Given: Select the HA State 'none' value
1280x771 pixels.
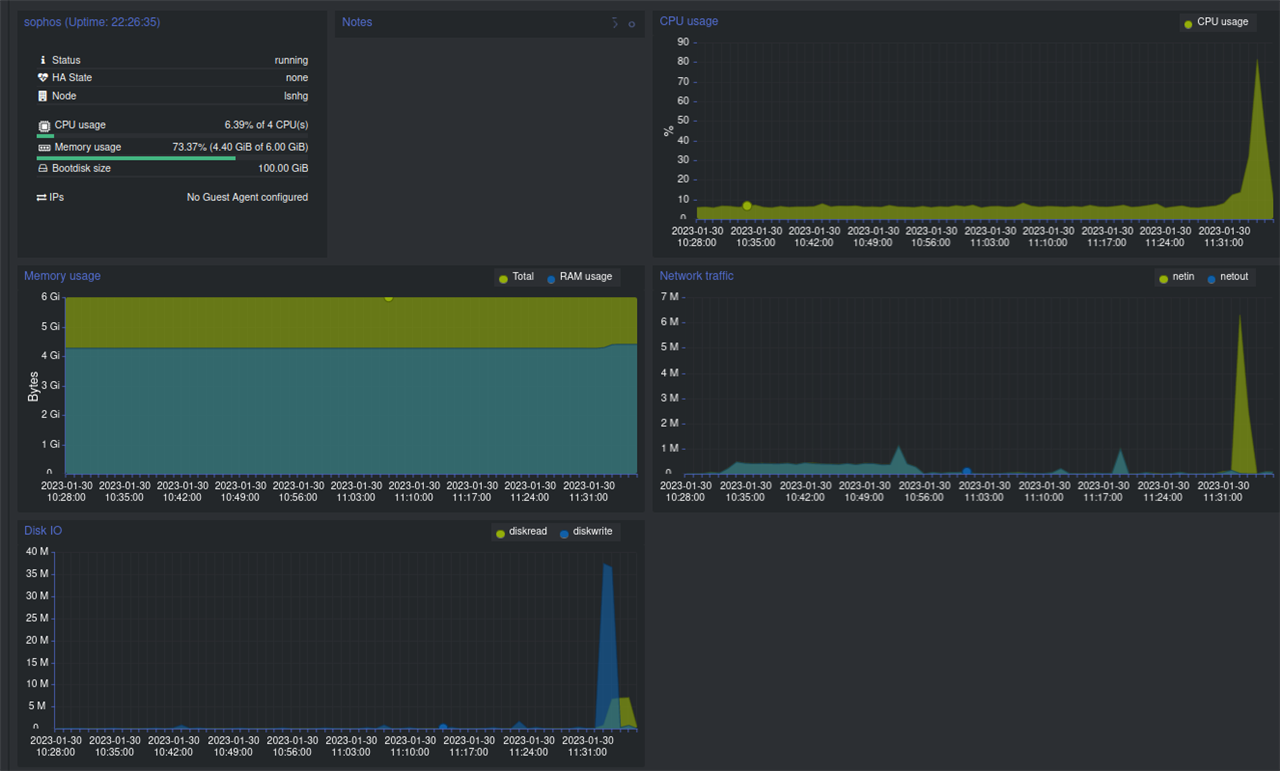Looking at the screenshot, I should 297,78.
